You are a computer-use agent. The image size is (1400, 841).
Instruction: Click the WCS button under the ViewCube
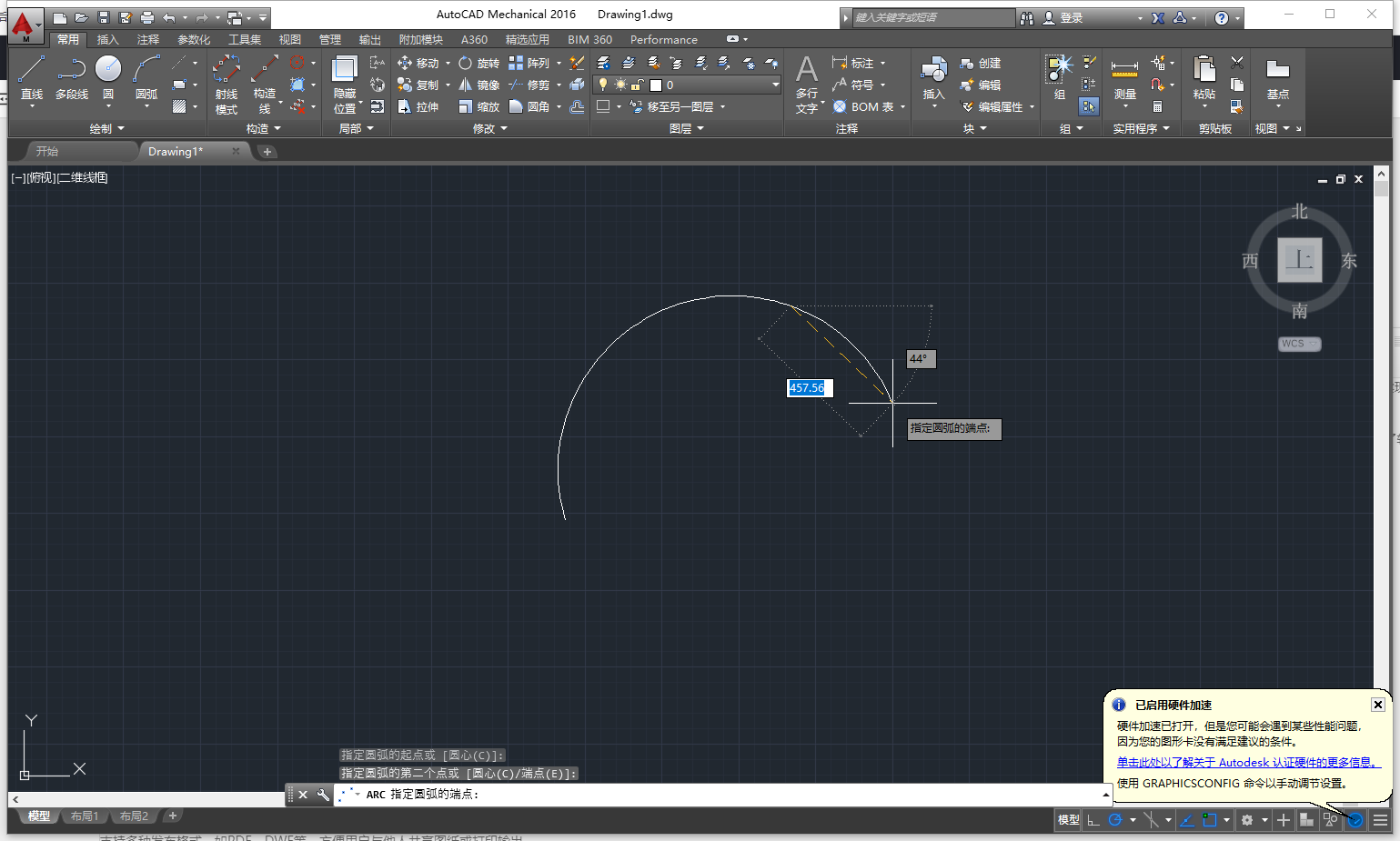1299,344
